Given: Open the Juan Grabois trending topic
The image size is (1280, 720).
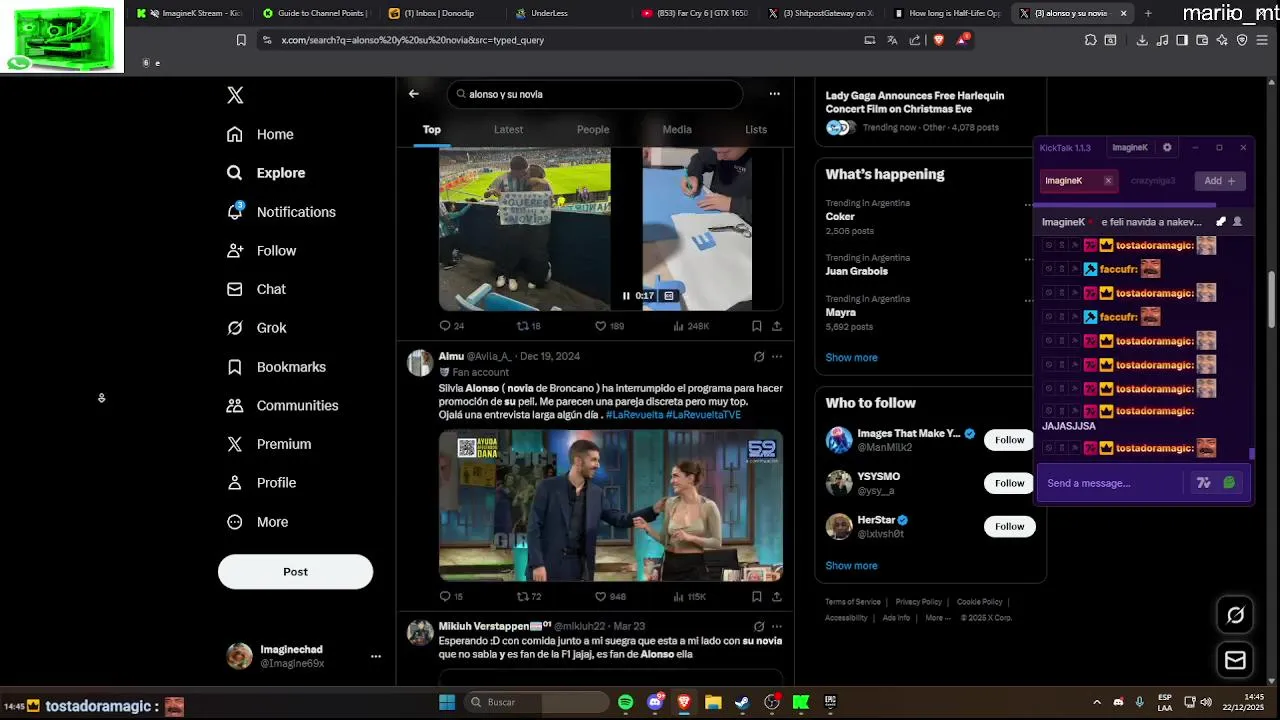Looking at the screenshot, I should coord(856,271).
